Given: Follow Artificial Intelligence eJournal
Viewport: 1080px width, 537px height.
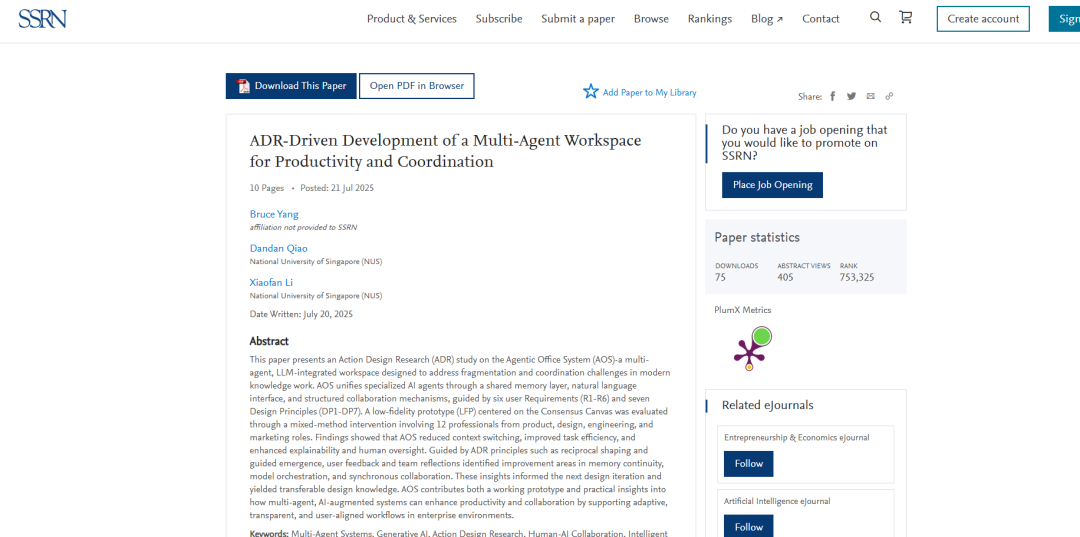Looking at the screenshot, I should tap(749, 527).
